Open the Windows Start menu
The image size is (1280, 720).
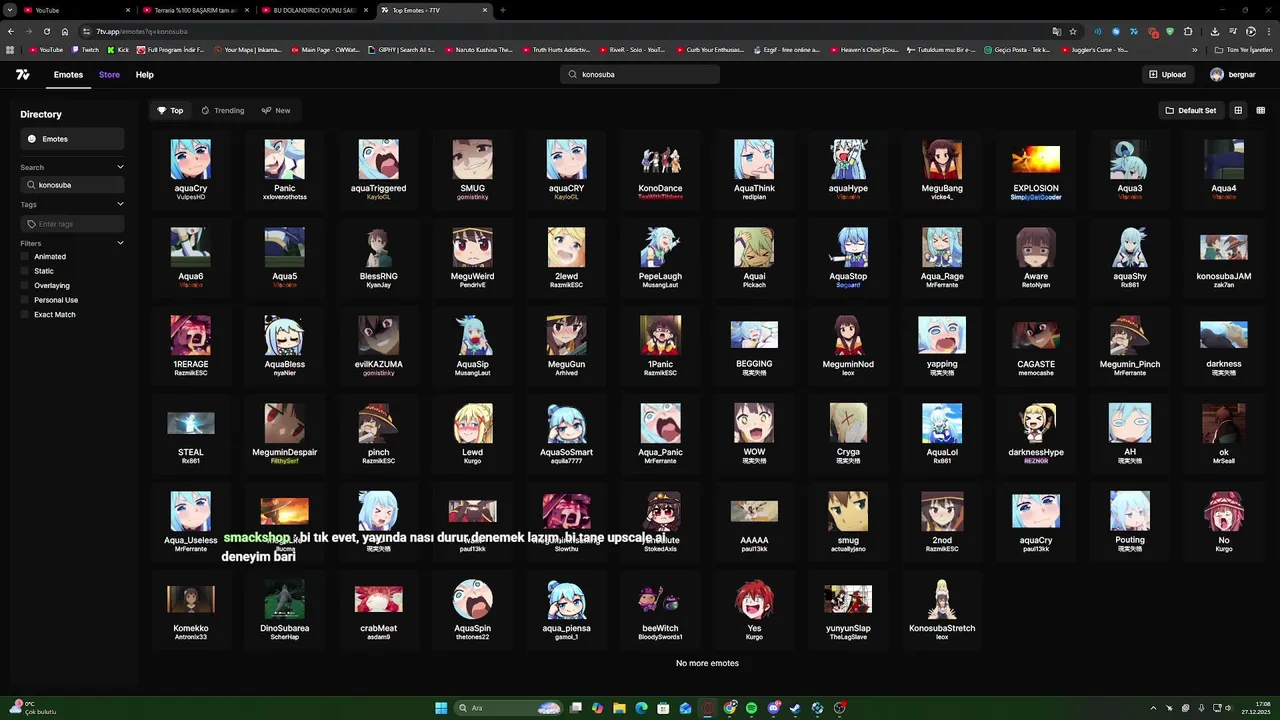tap(441, 708)
